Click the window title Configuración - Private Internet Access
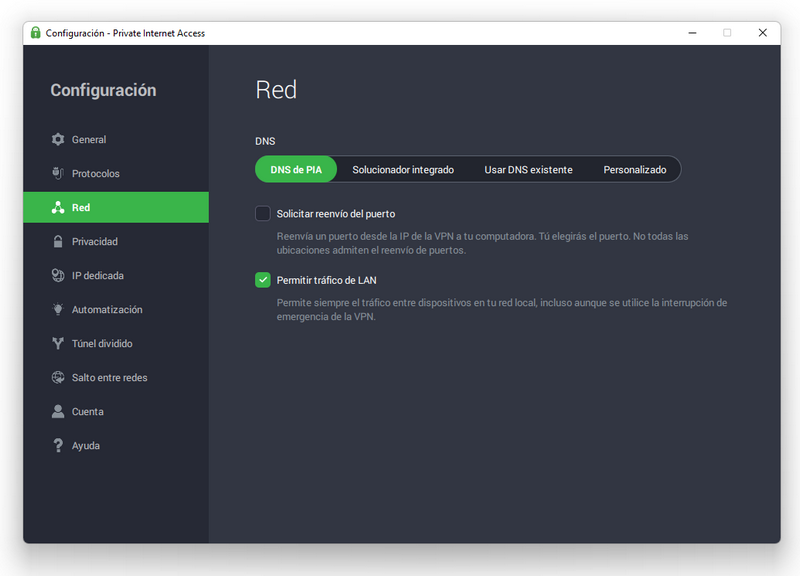The image size is (800, 576). (x=125, y=33)
